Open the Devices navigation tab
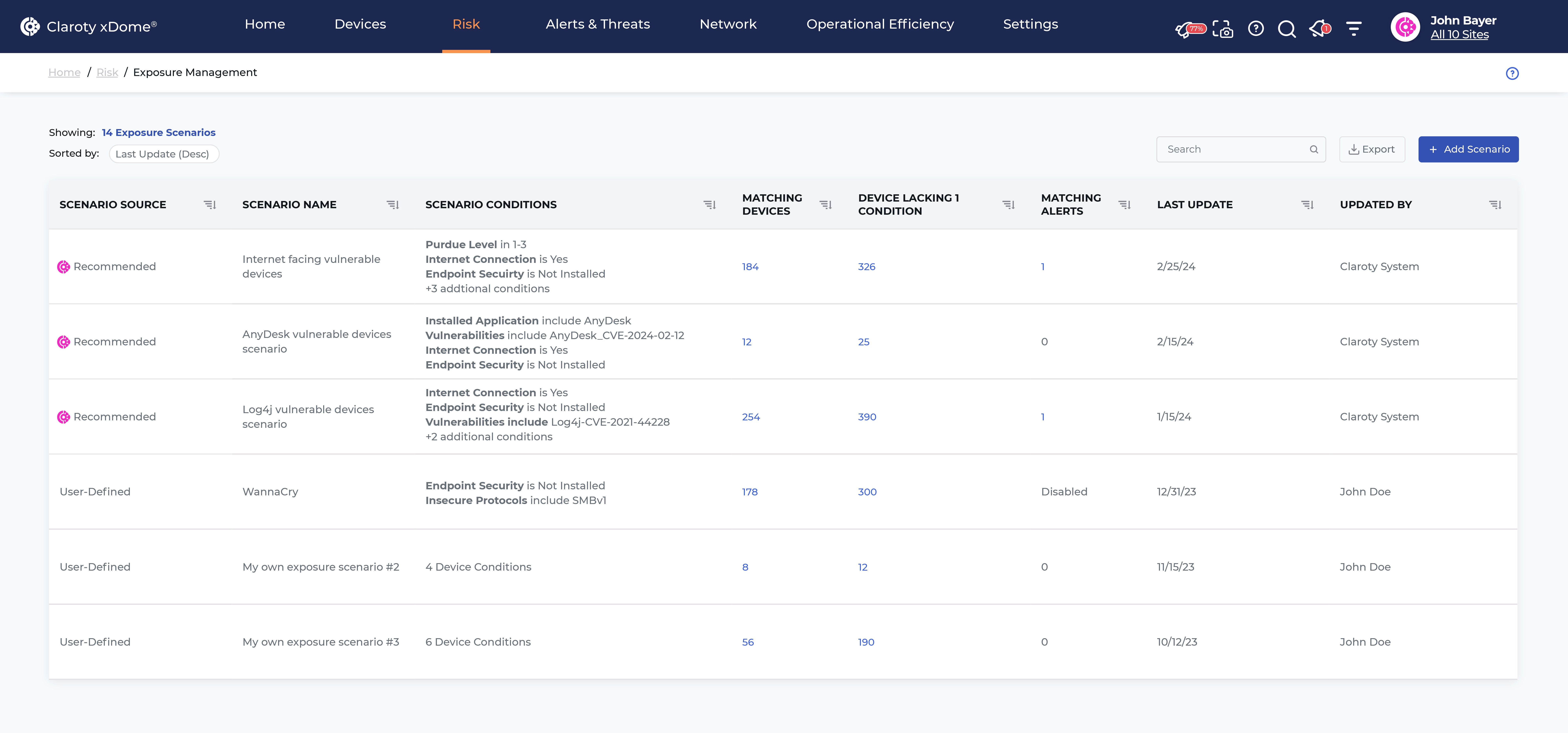Image resolution: width=1568 pixels, height=733 pixels. [x=360, y=24]
